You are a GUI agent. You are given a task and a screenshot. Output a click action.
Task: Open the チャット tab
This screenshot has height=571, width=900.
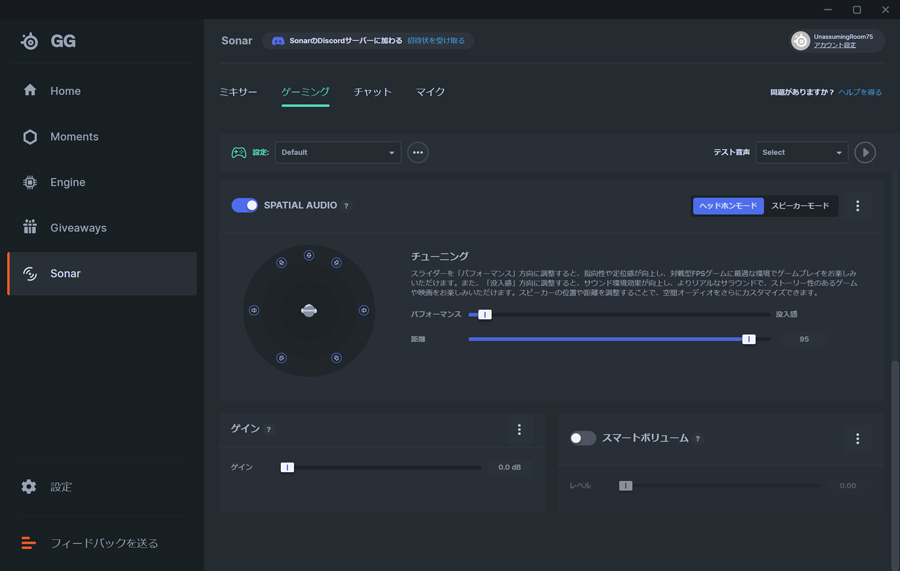pos(373,92)
